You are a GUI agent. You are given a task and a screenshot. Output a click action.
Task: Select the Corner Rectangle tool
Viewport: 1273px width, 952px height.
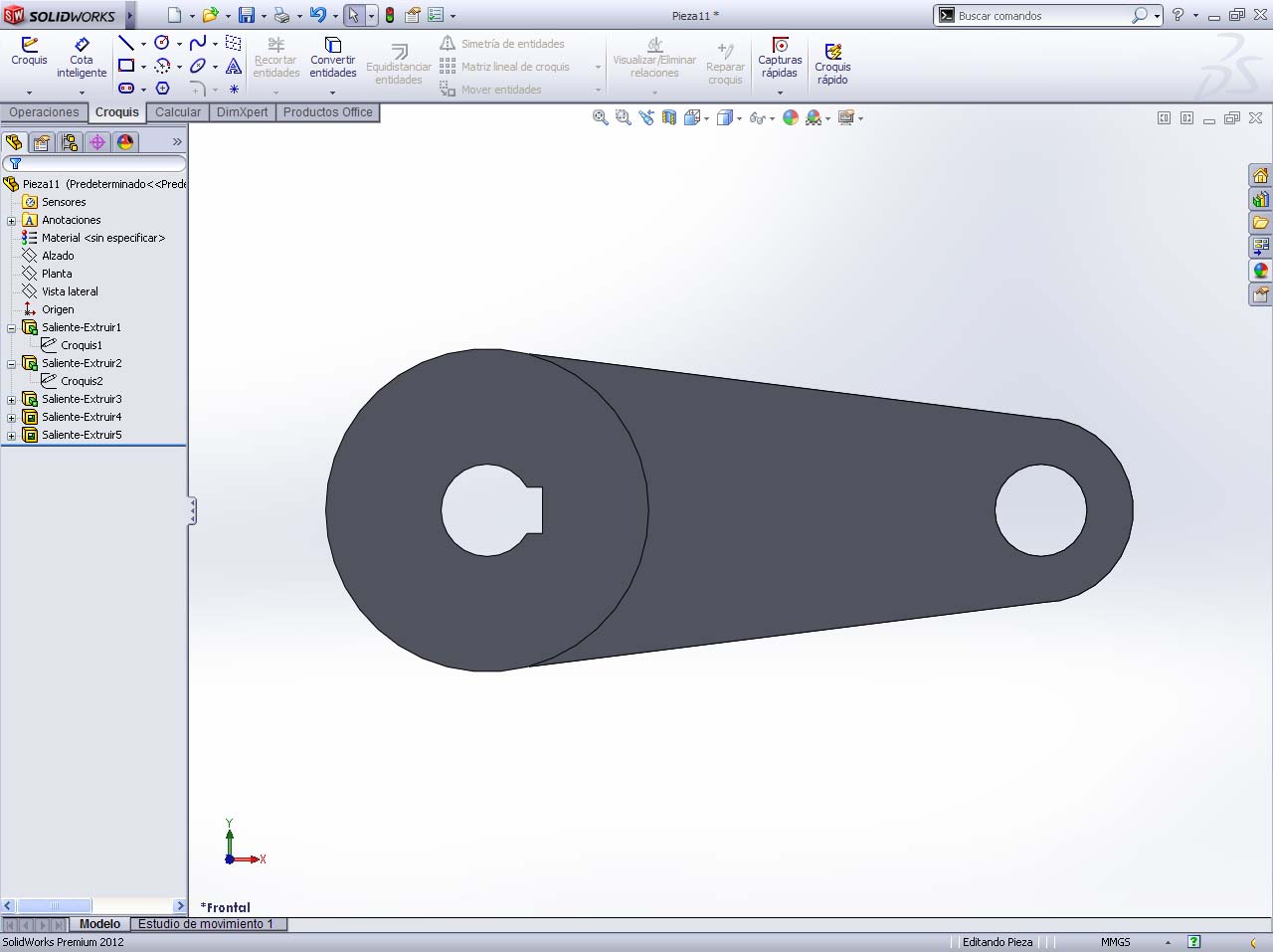point(126,66)
